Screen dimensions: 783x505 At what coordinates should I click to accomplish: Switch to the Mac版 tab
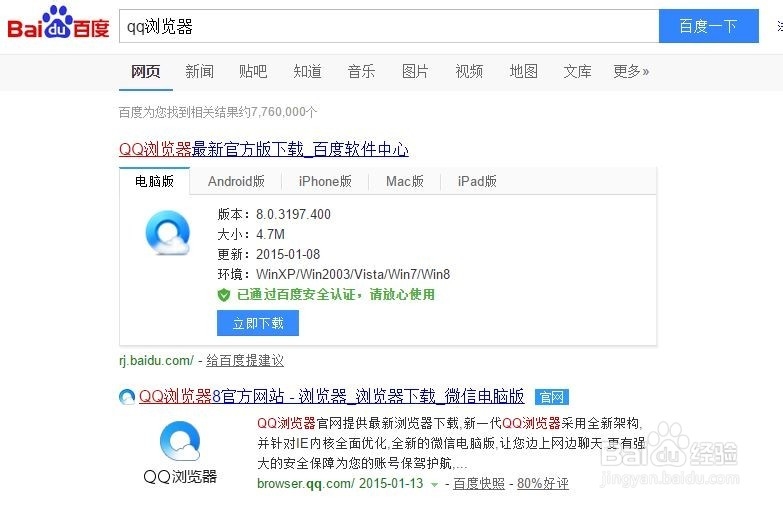(405, 181)
